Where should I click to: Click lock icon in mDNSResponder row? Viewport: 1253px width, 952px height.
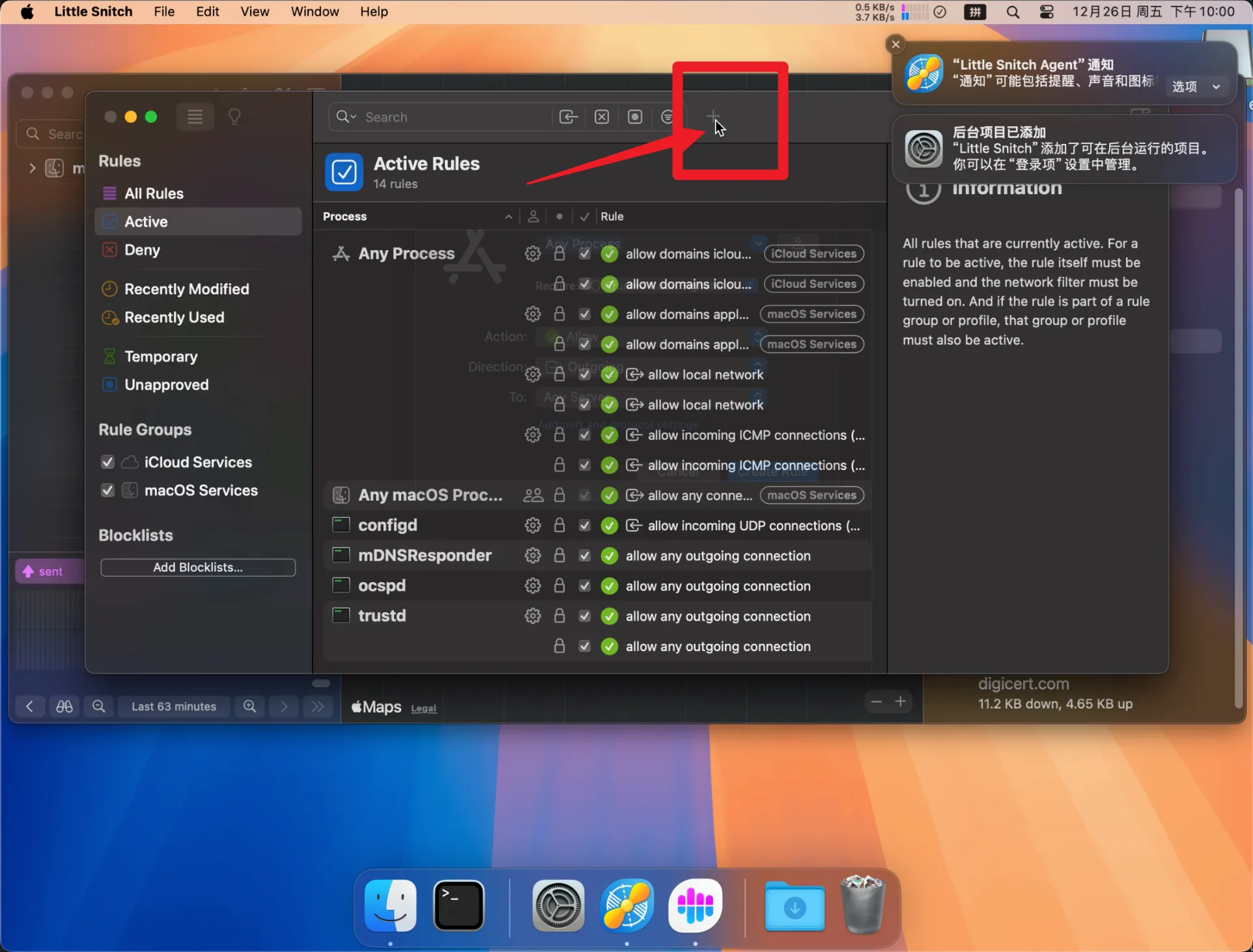(x=559, y=555)
